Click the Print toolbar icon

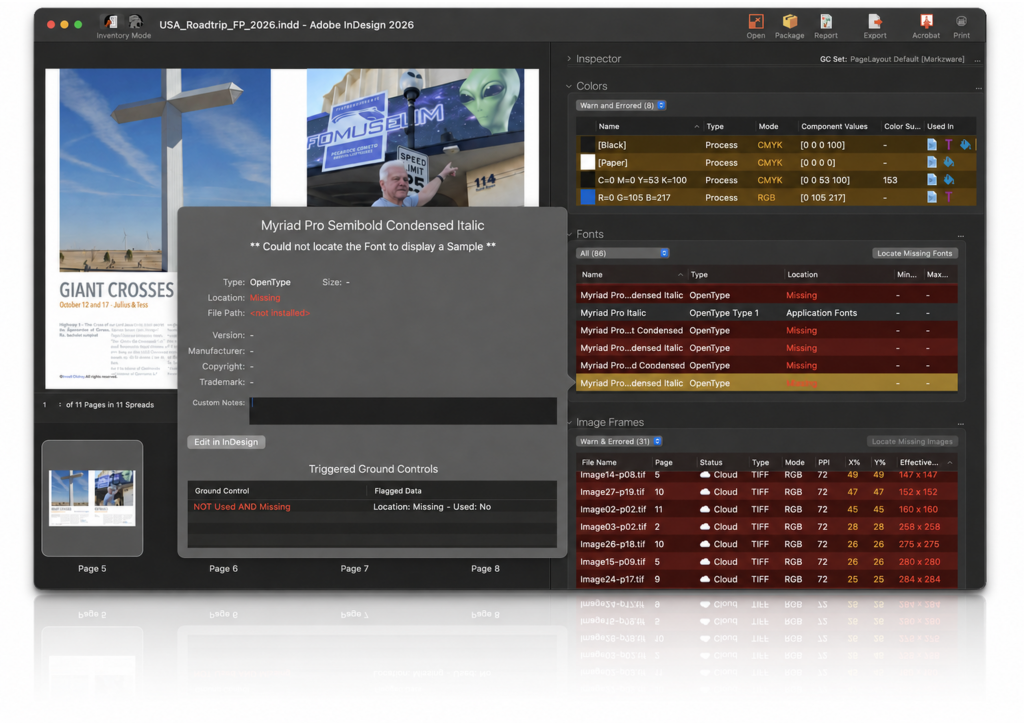[x=961, y=27]
